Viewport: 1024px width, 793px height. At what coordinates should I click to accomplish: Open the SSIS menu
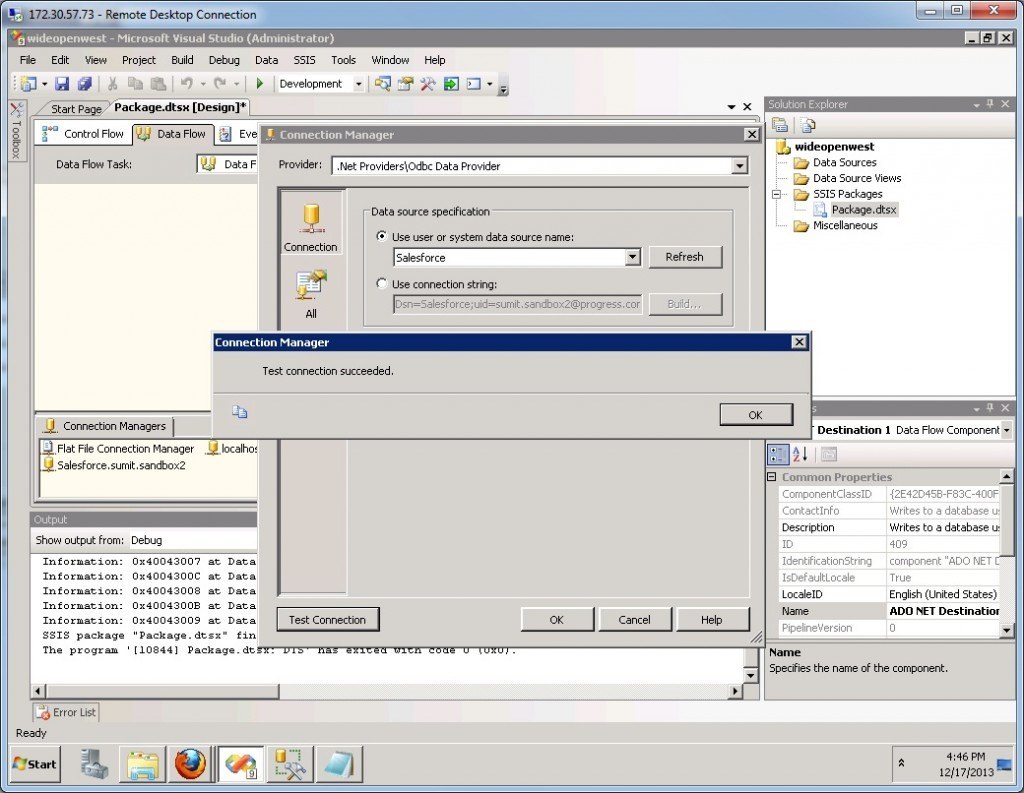click(303, 60)
